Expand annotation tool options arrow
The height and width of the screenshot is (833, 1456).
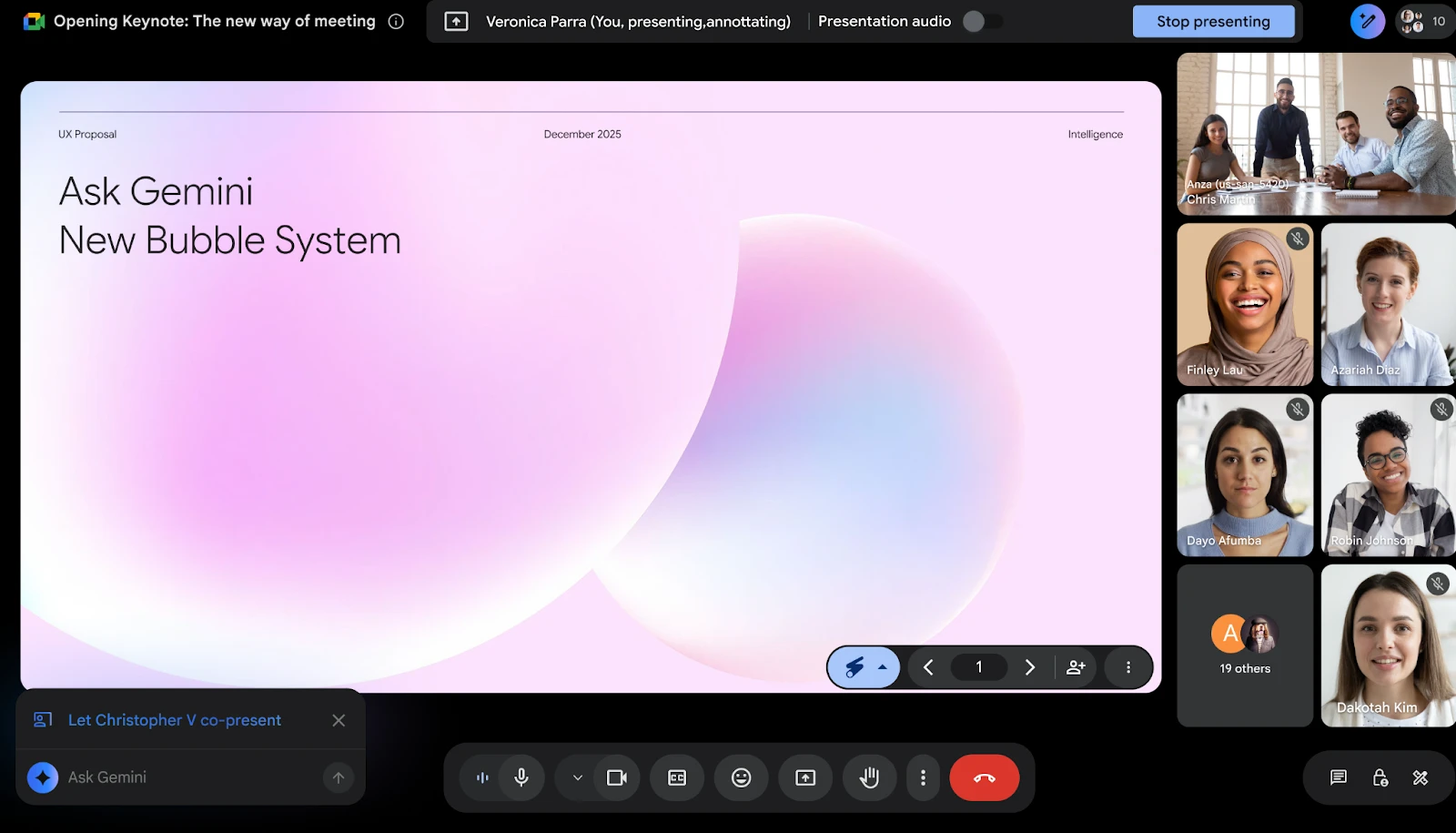pyautogui.click(x=882, y=667)
